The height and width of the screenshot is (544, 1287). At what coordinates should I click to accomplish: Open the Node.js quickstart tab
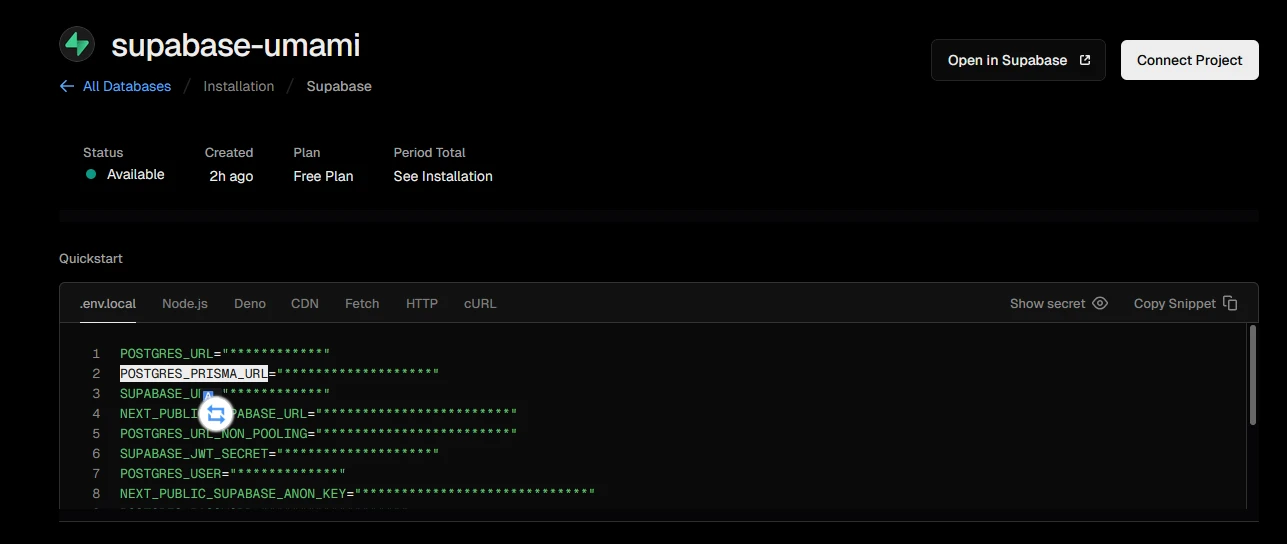185,303
